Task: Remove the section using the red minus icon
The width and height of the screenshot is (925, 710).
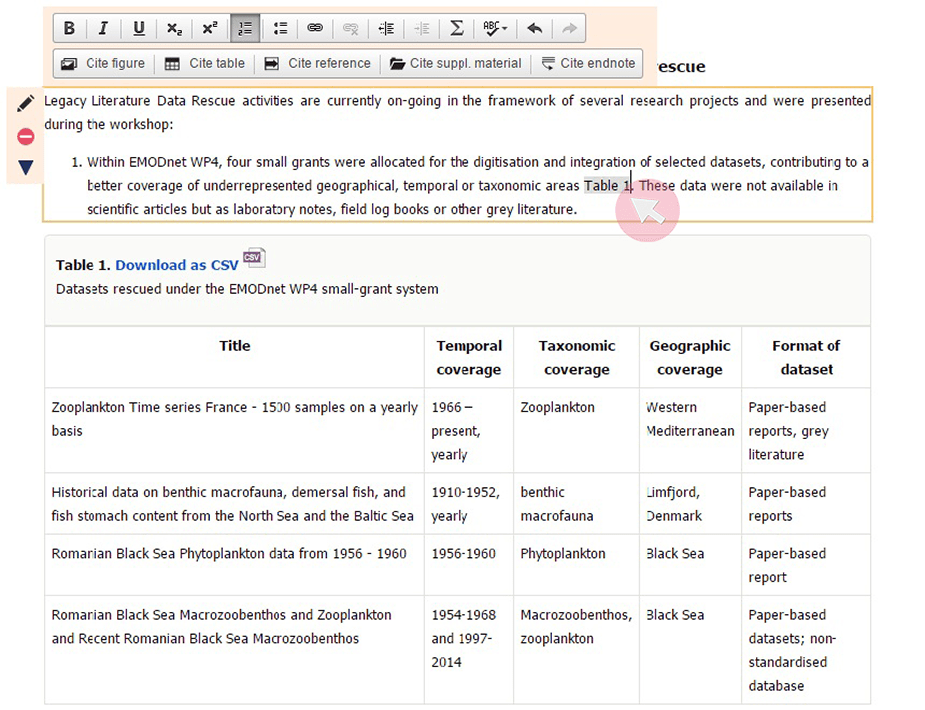Action: [25, 136]
